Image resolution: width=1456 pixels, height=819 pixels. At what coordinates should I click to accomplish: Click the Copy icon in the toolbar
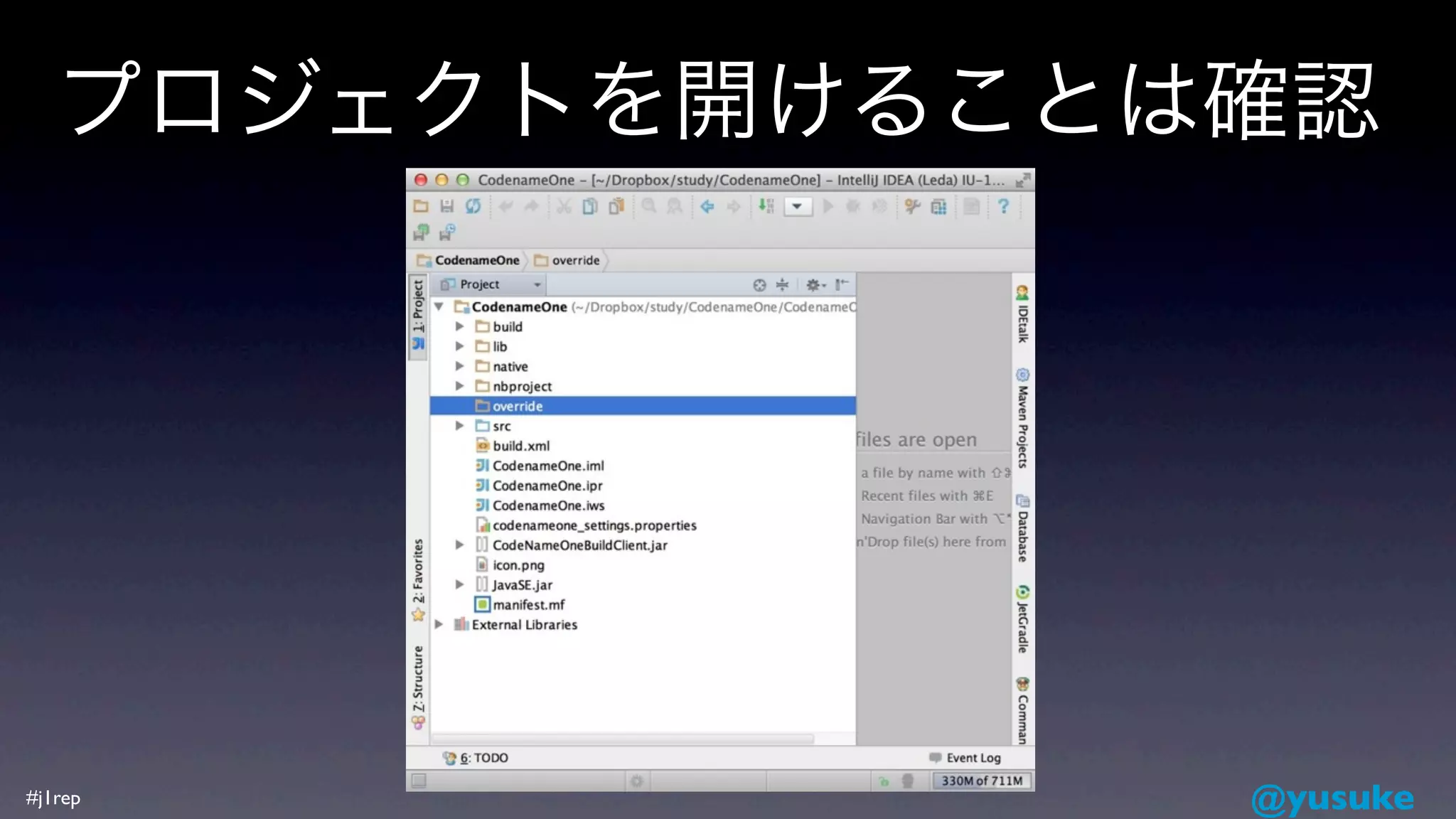coord(590,206)
